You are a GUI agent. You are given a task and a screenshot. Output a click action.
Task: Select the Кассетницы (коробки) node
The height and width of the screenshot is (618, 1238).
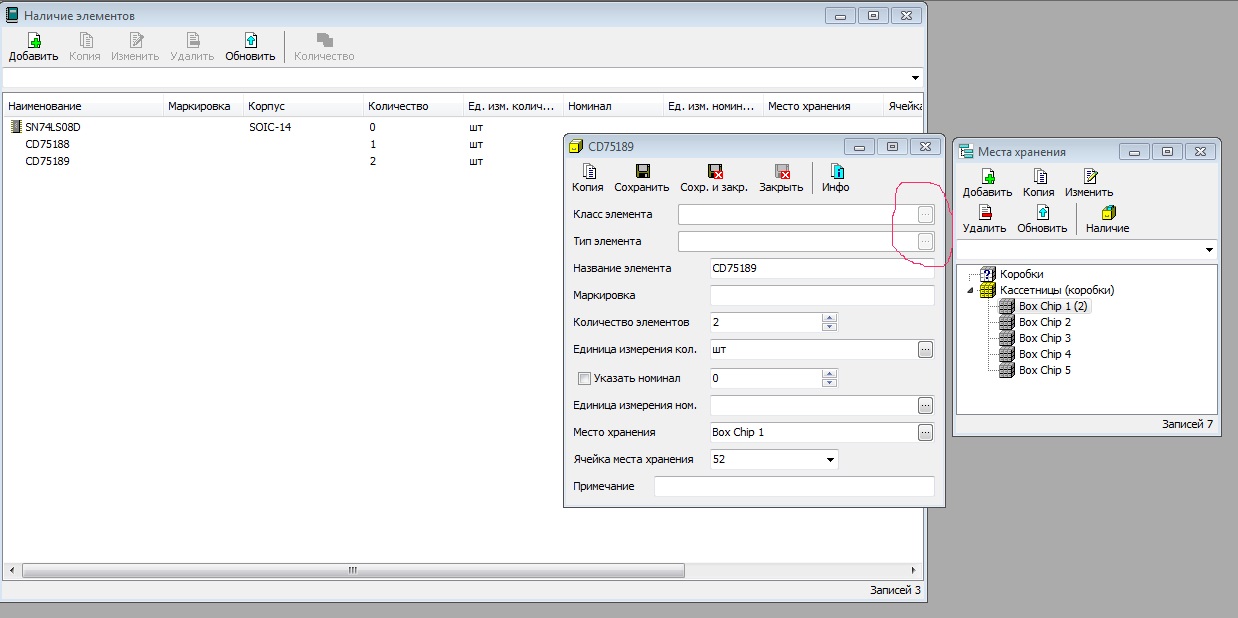tap(1057, 290)
